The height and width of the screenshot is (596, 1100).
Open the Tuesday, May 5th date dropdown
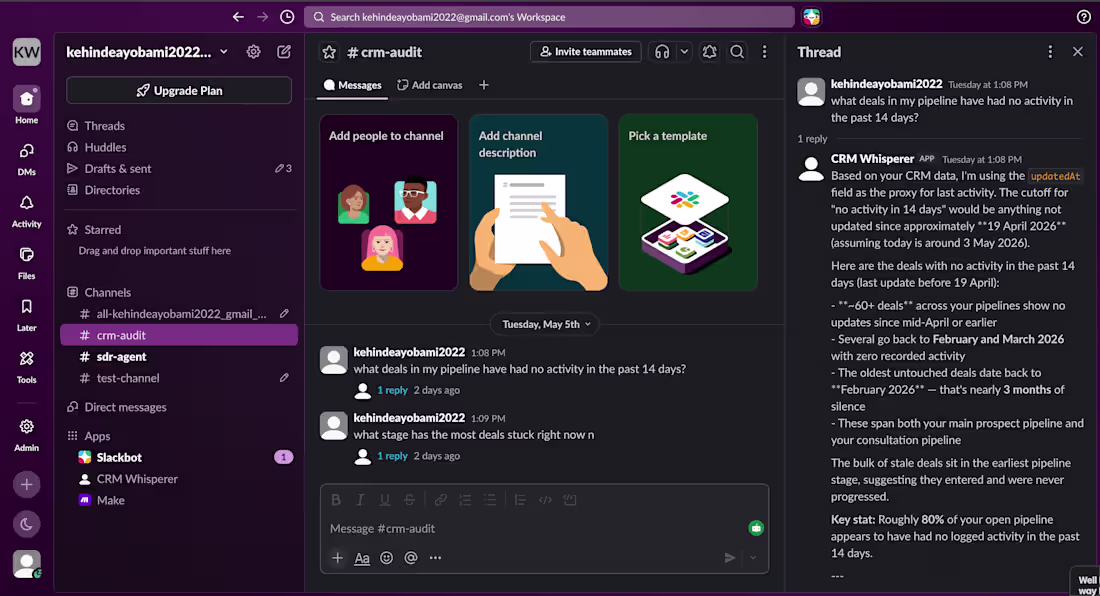pyautogui.click(x=546, y=324)
